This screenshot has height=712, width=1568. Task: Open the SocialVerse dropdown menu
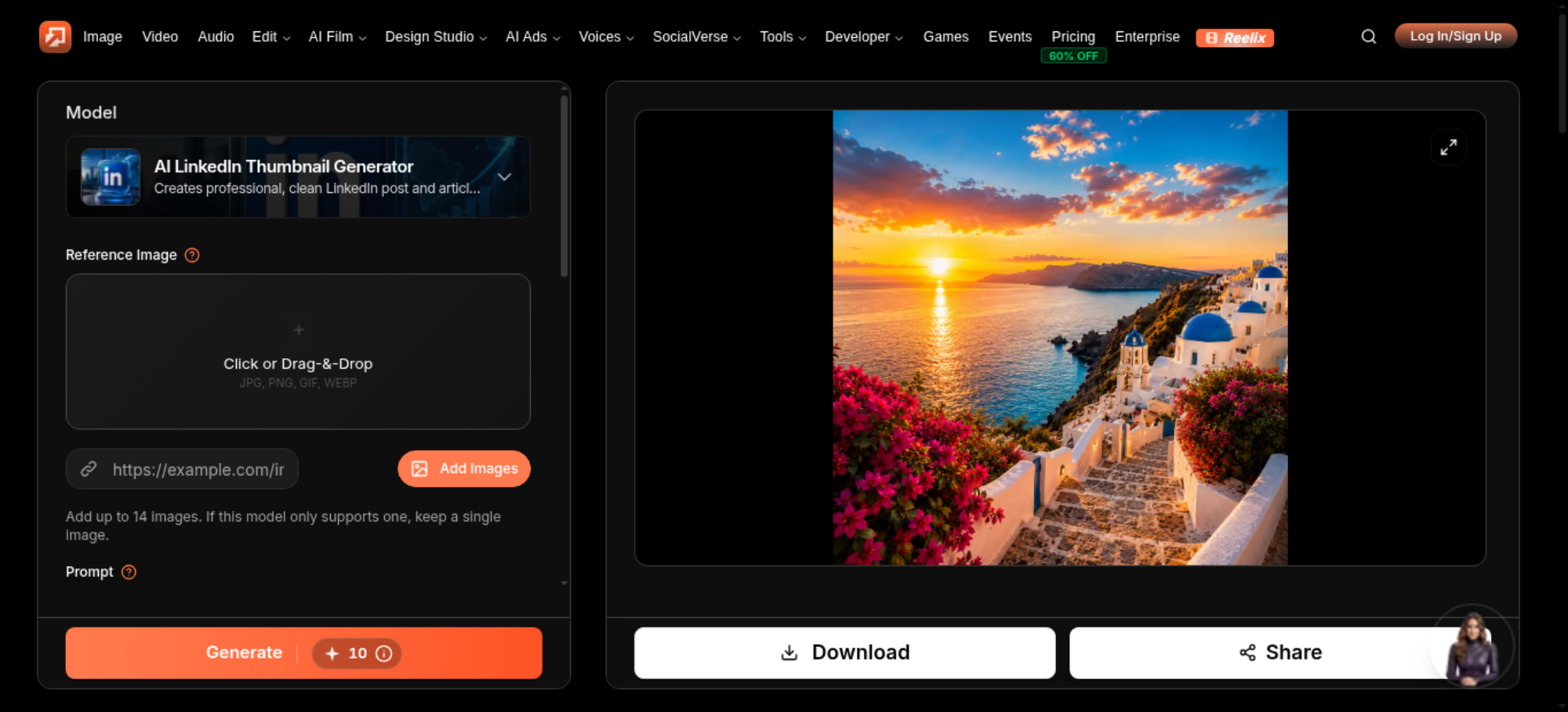click(697, 37)
